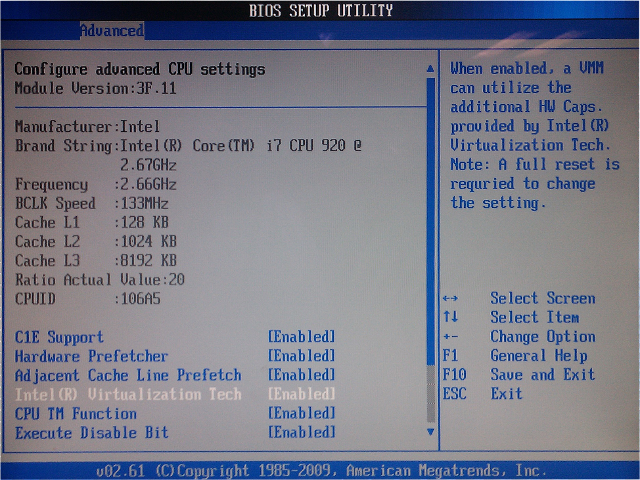Click the virtualization help text panel

535,135
